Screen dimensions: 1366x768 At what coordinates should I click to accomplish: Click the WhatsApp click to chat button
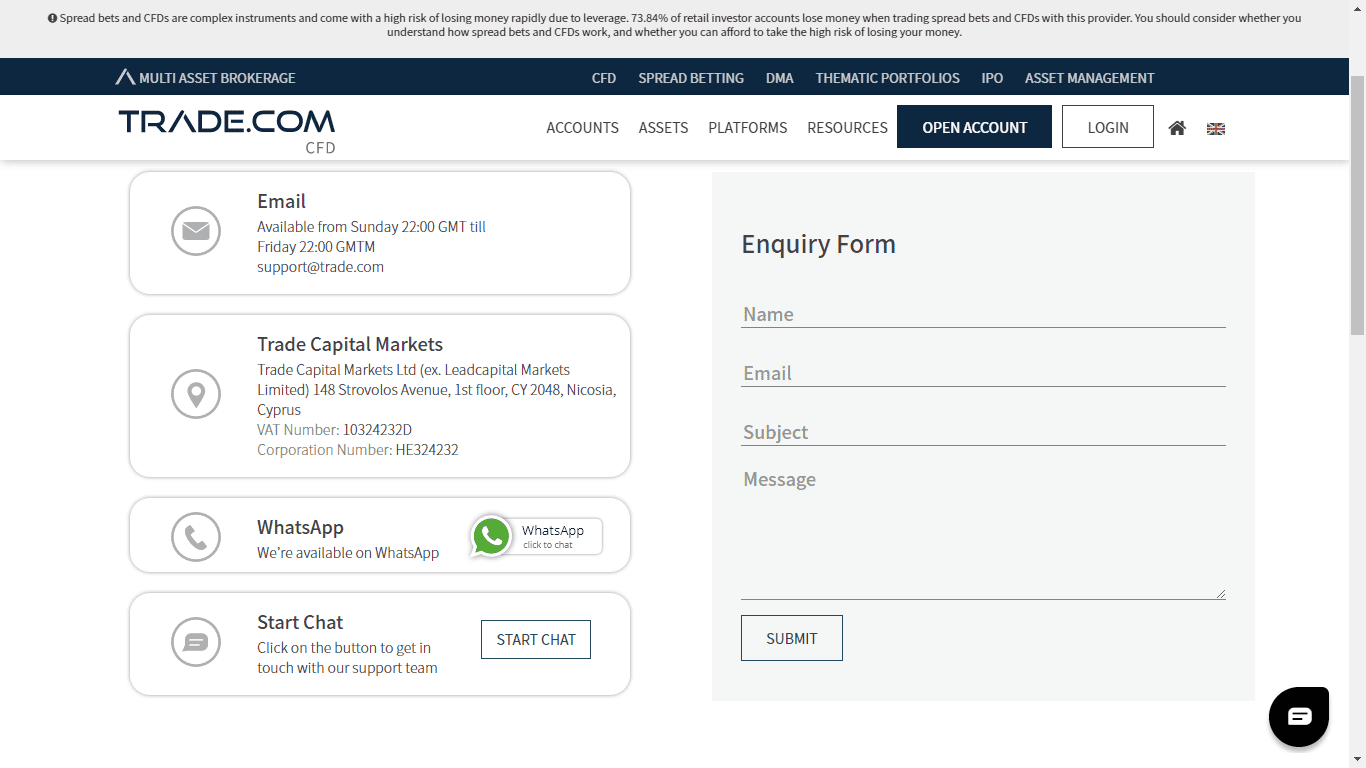point(538,536)
